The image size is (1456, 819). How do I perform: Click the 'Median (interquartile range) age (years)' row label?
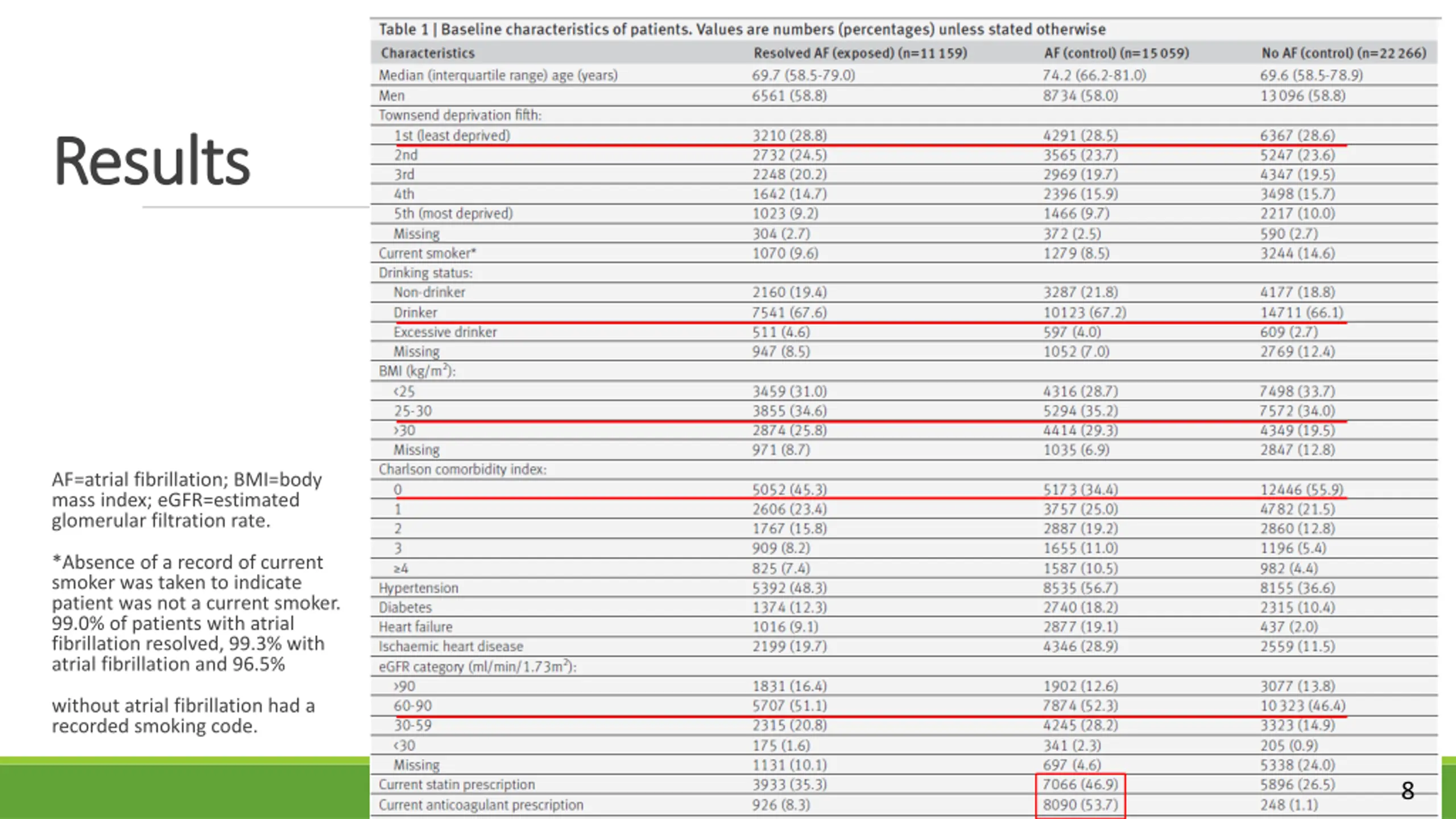pyautogui.click(x=498, y=76)
